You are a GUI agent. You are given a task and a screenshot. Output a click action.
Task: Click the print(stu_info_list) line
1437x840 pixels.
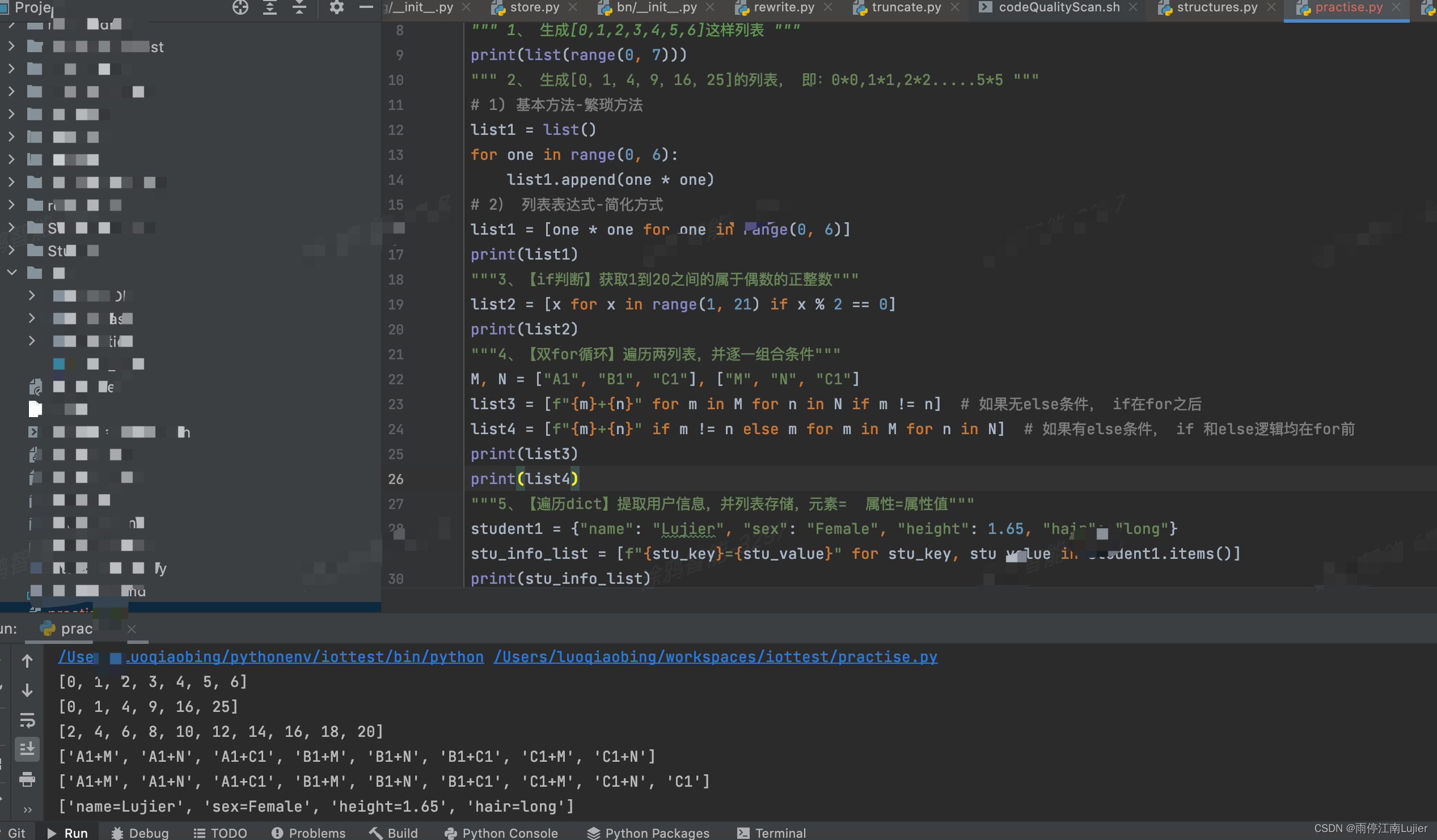560,579
